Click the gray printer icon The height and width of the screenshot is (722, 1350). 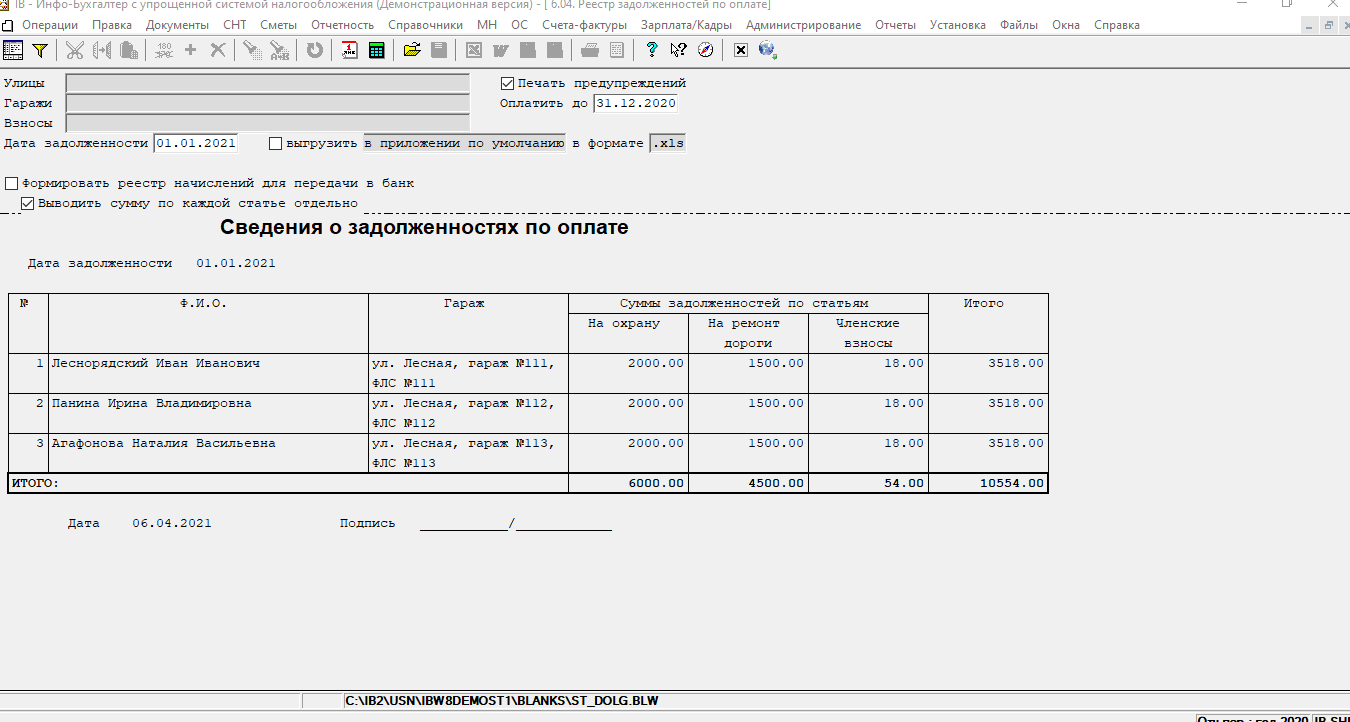click(x=590, y=49)
